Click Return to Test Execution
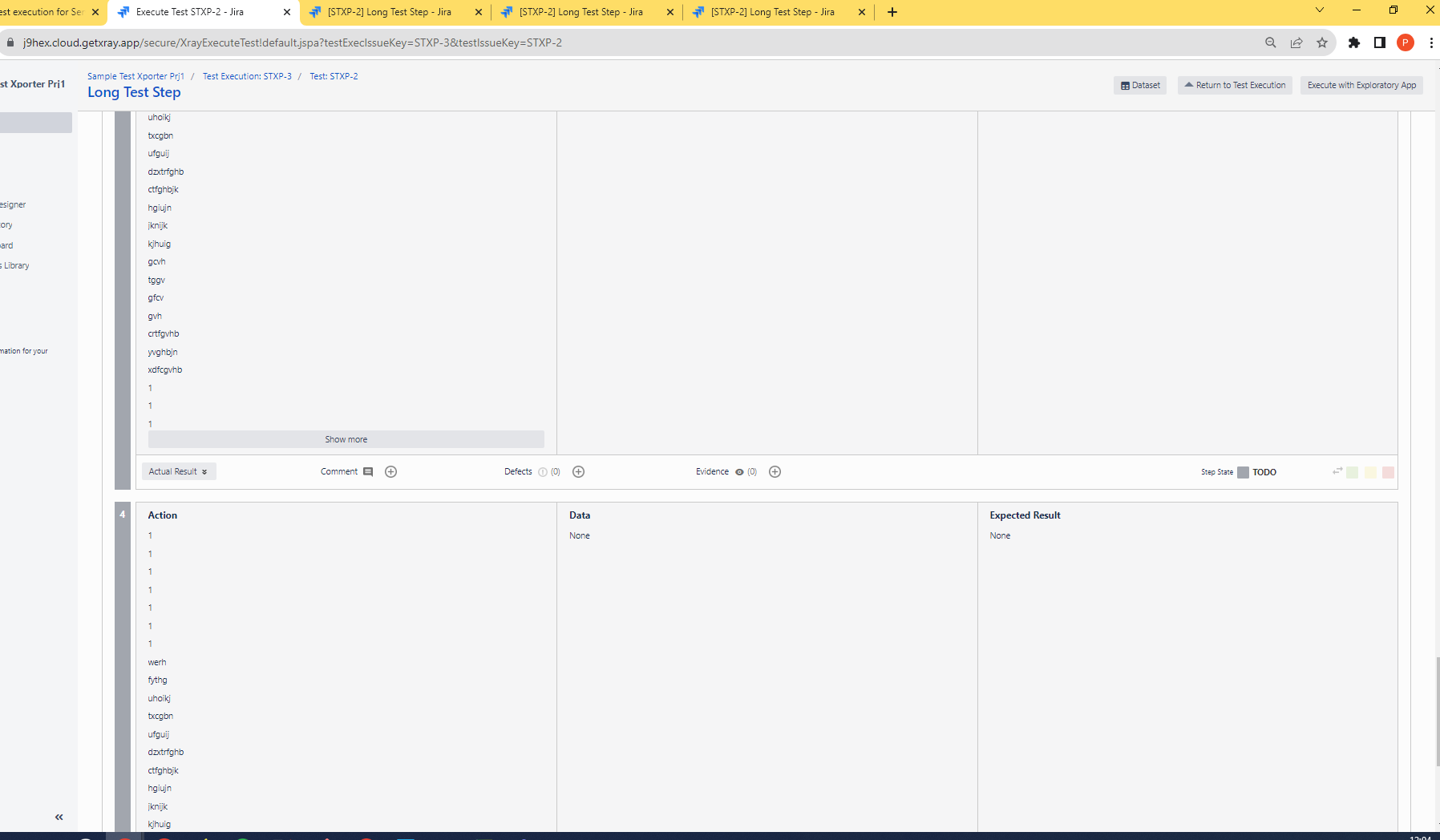This screenshot has width=1440, height=840. [x=1234, y=85]
